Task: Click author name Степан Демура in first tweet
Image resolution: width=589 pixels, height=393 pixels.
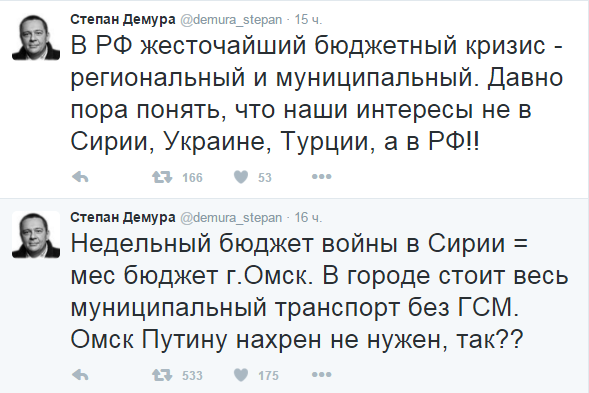Action: pyautogui.click(x=123, y=19)
